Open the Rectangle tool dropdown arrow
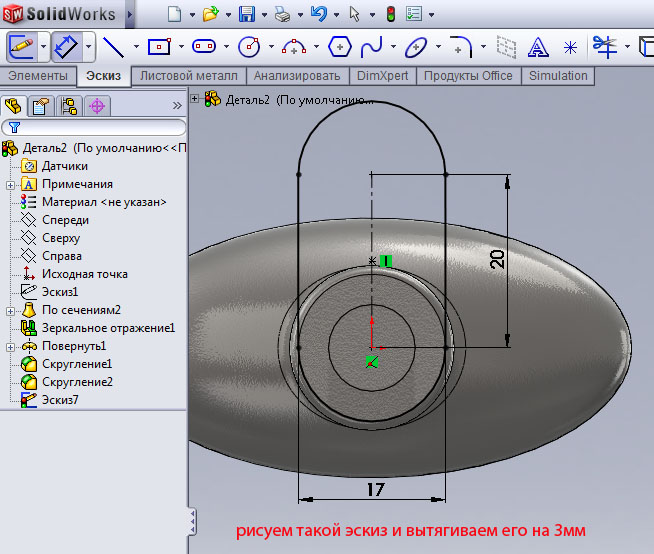Image resolution: width=654 pixels, height=554 pixels. click(181, 47)
